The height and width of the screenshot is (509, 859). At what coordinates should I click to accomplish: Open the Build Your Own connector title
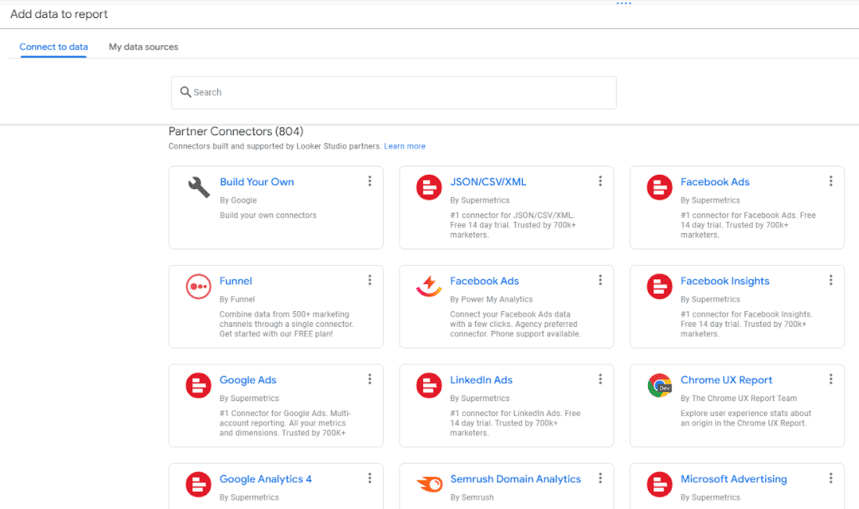257,182
